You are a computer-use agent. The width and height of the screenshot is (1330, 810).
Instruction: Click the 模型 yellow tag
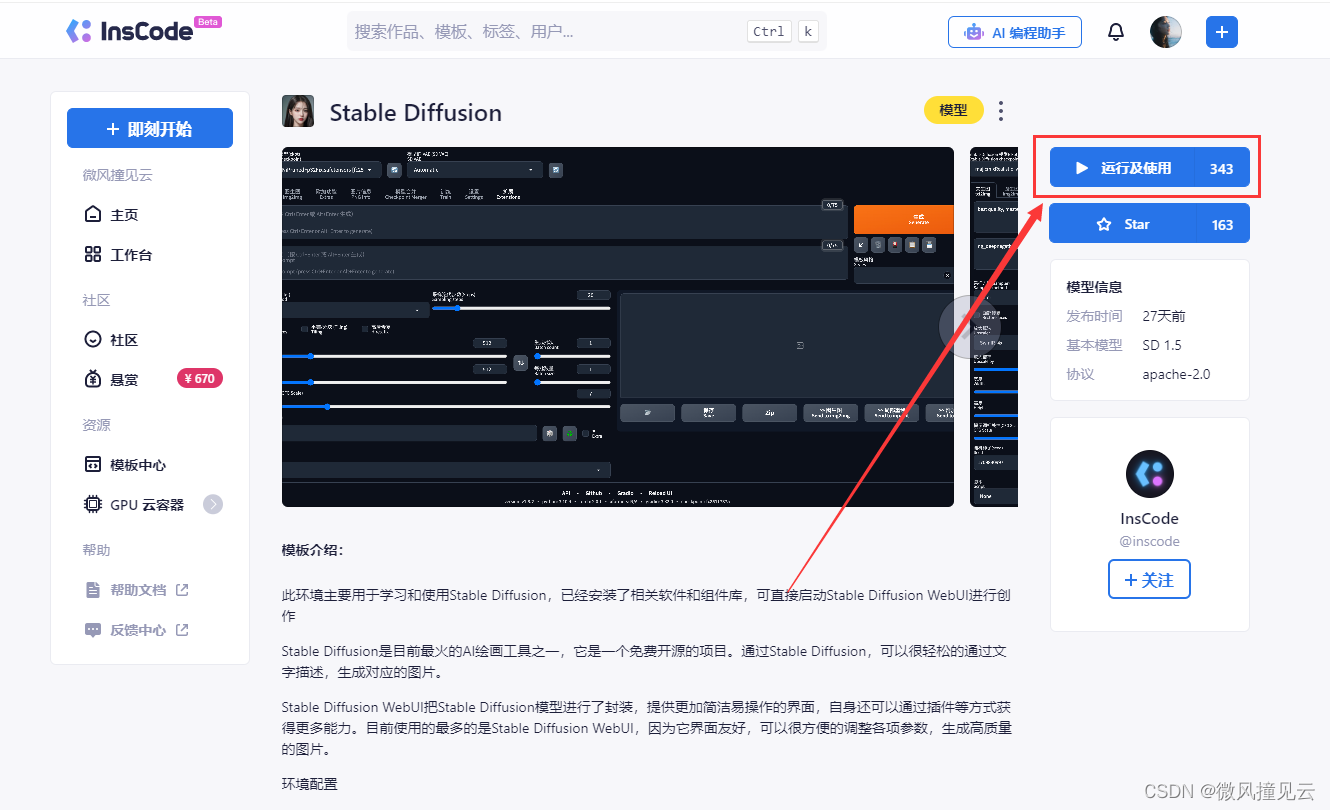click(x=953, y=110)
